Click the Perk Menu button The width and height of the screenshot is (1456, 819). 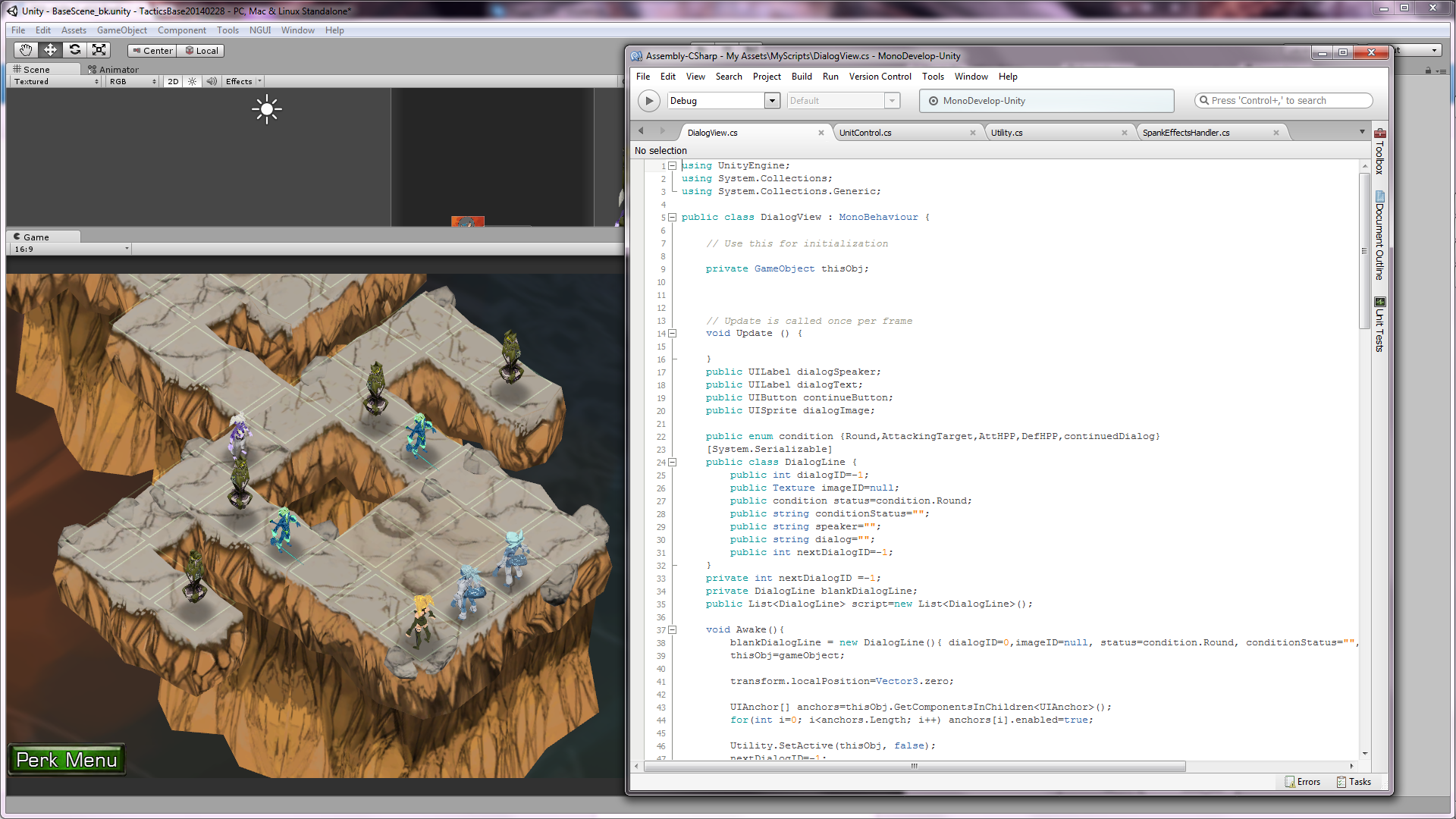point(67,760)
